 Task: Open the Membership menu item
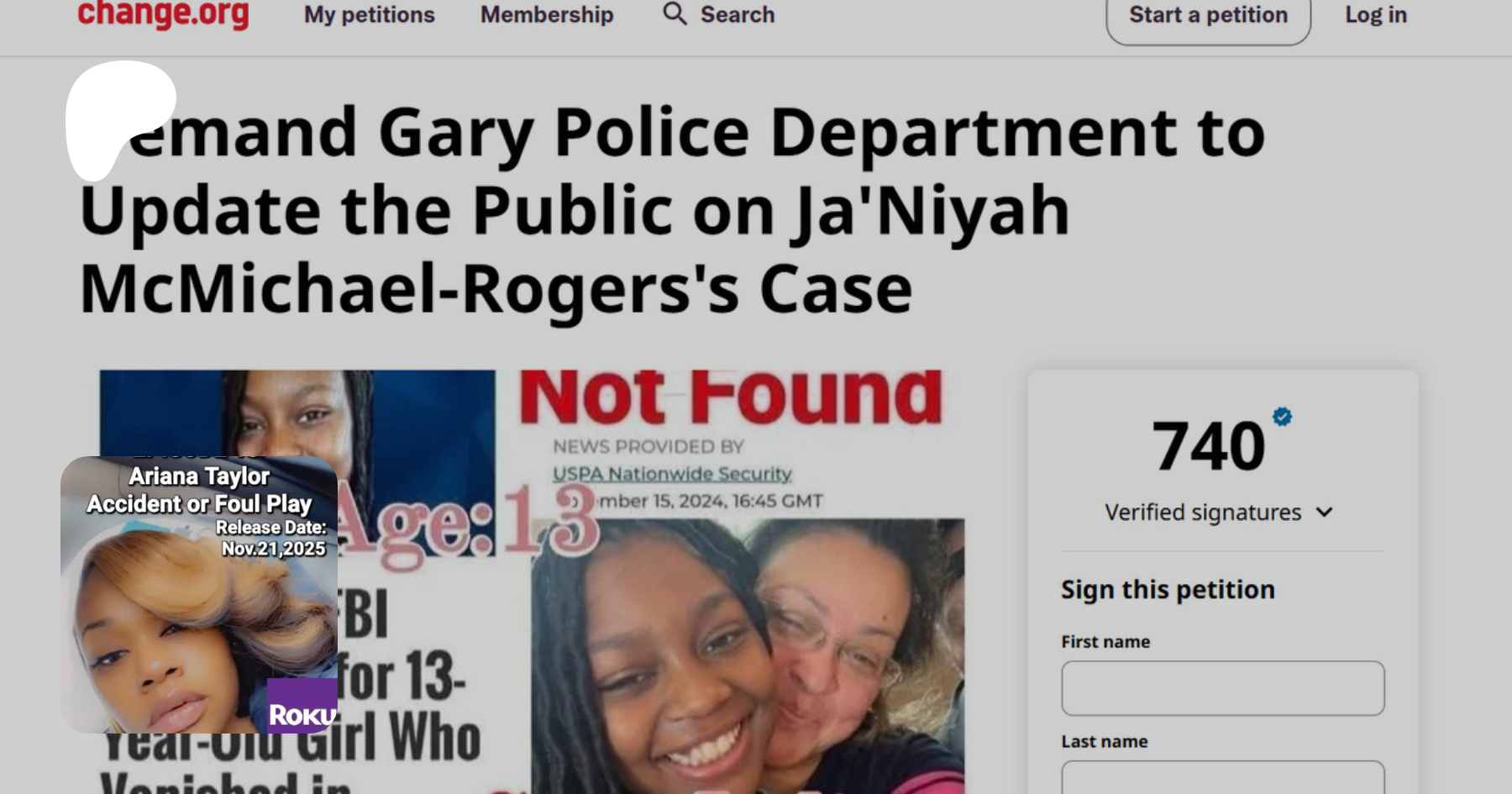[x=547, y=14]
